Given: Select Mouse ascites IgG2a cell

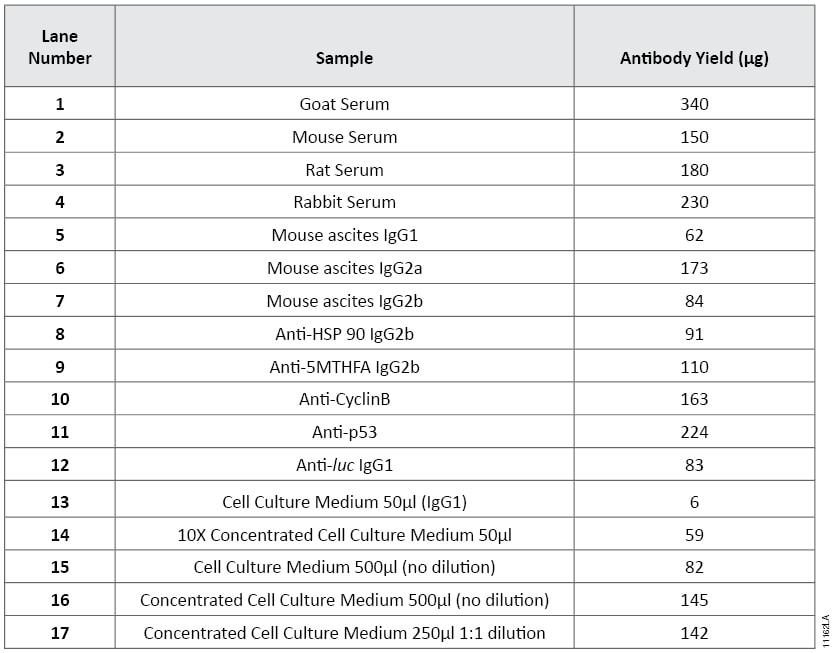Looking at the screenshot, I should [344, 268].
